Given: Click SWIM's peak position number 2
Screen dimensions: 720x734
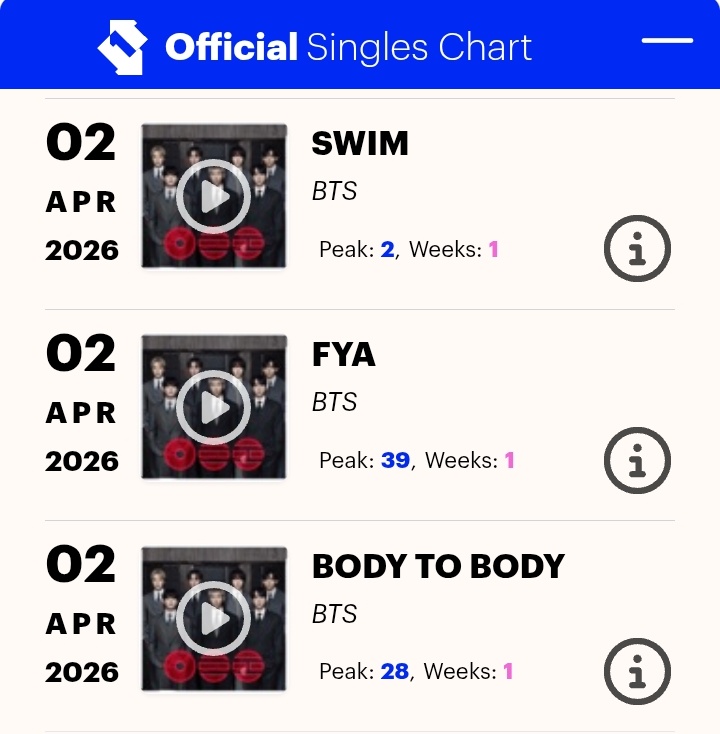Looking at the screenshot, I should click(x=387, y=249).
